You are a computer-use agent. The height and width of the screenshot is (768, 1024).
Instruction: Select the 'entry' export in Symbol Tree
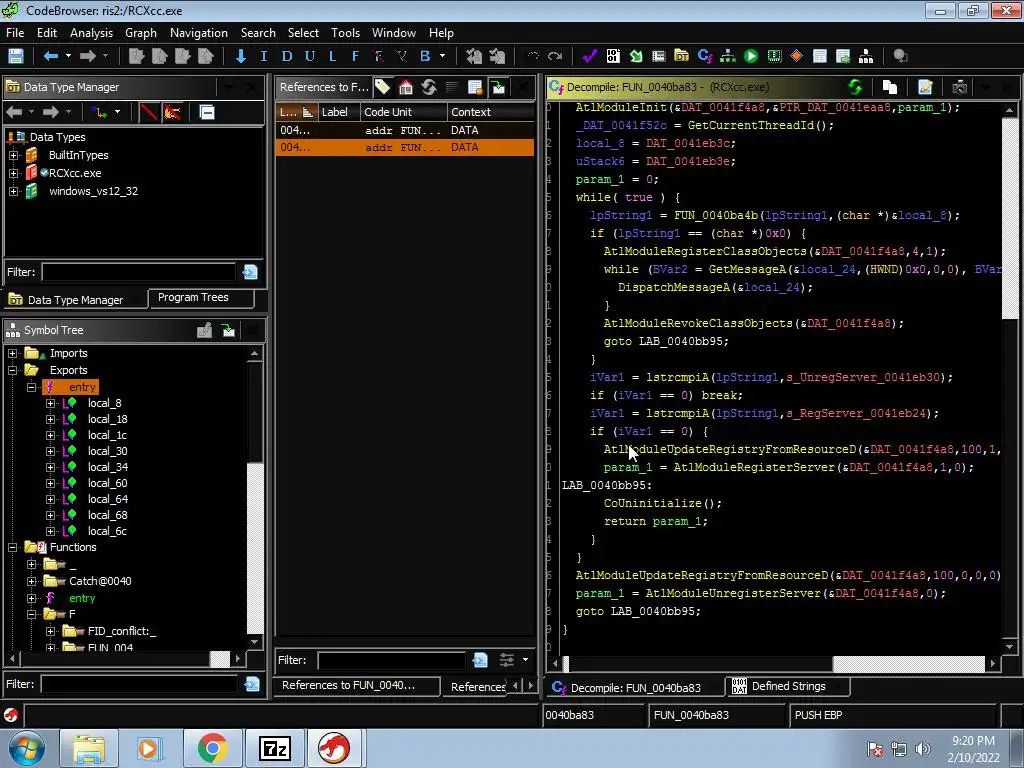point(82,387)
